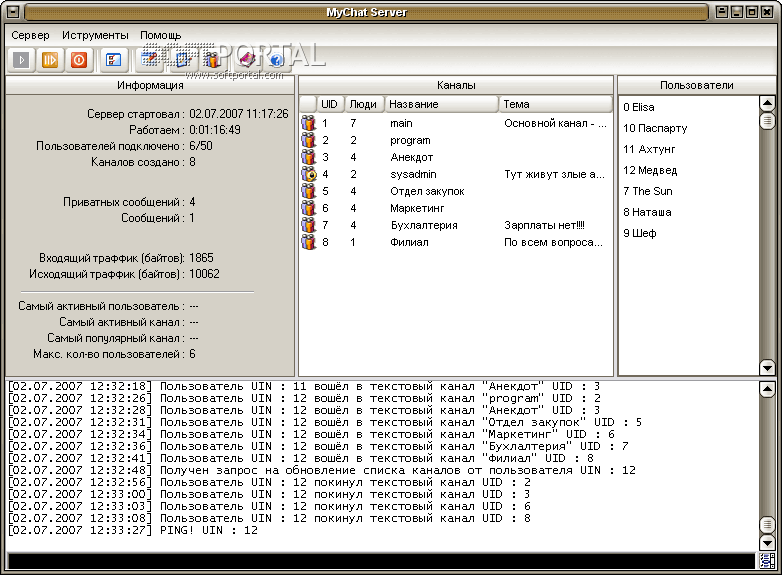Click the gift box toolbar icon
This screenshot has width=782, height=575.
click(212, 60)
